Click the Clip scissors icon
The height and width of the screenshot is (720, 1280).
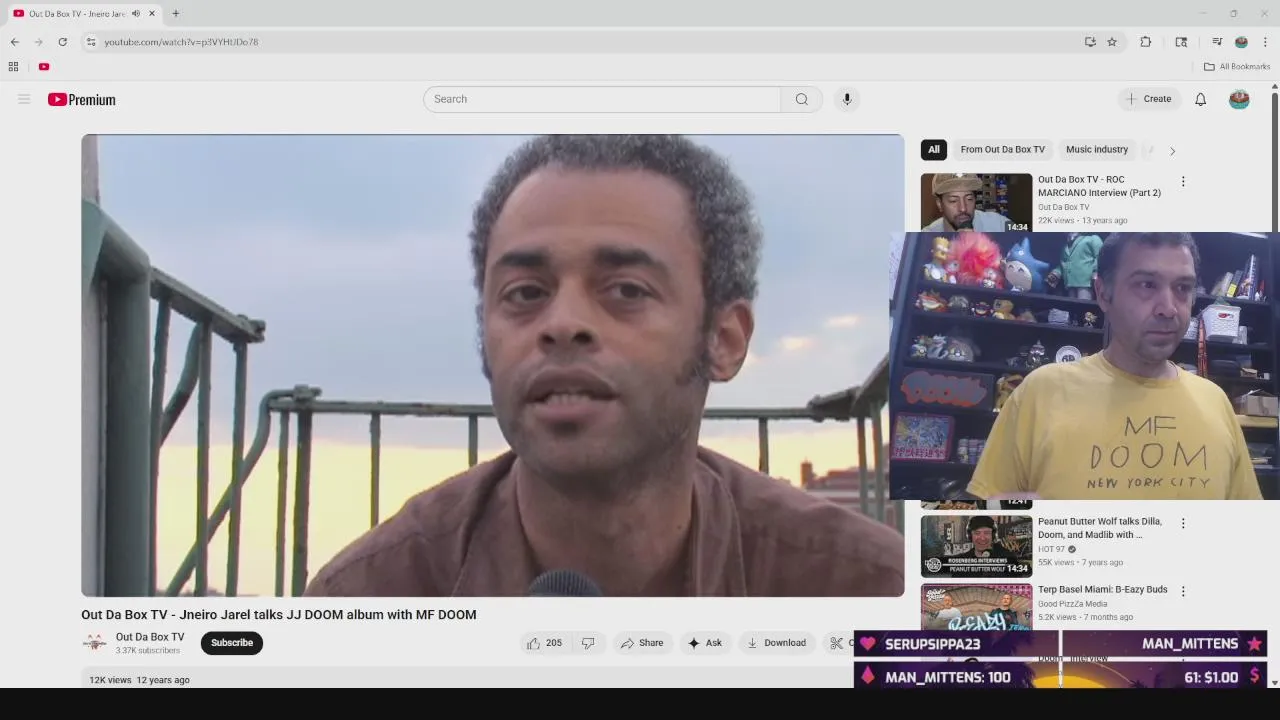pos(836,643)
